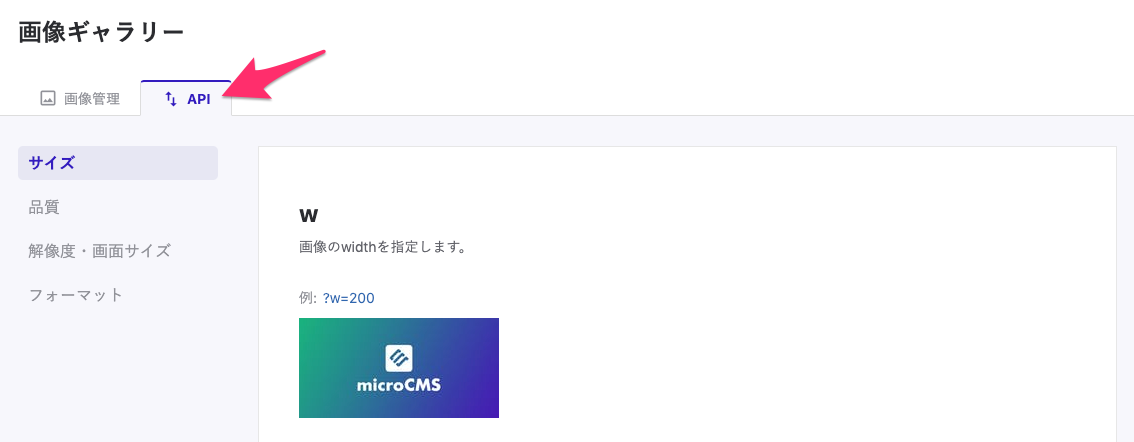Click the 画像のwidthを指定します description text
The height and width of the screenshot is (442, 1134).
tap(381, 247)
